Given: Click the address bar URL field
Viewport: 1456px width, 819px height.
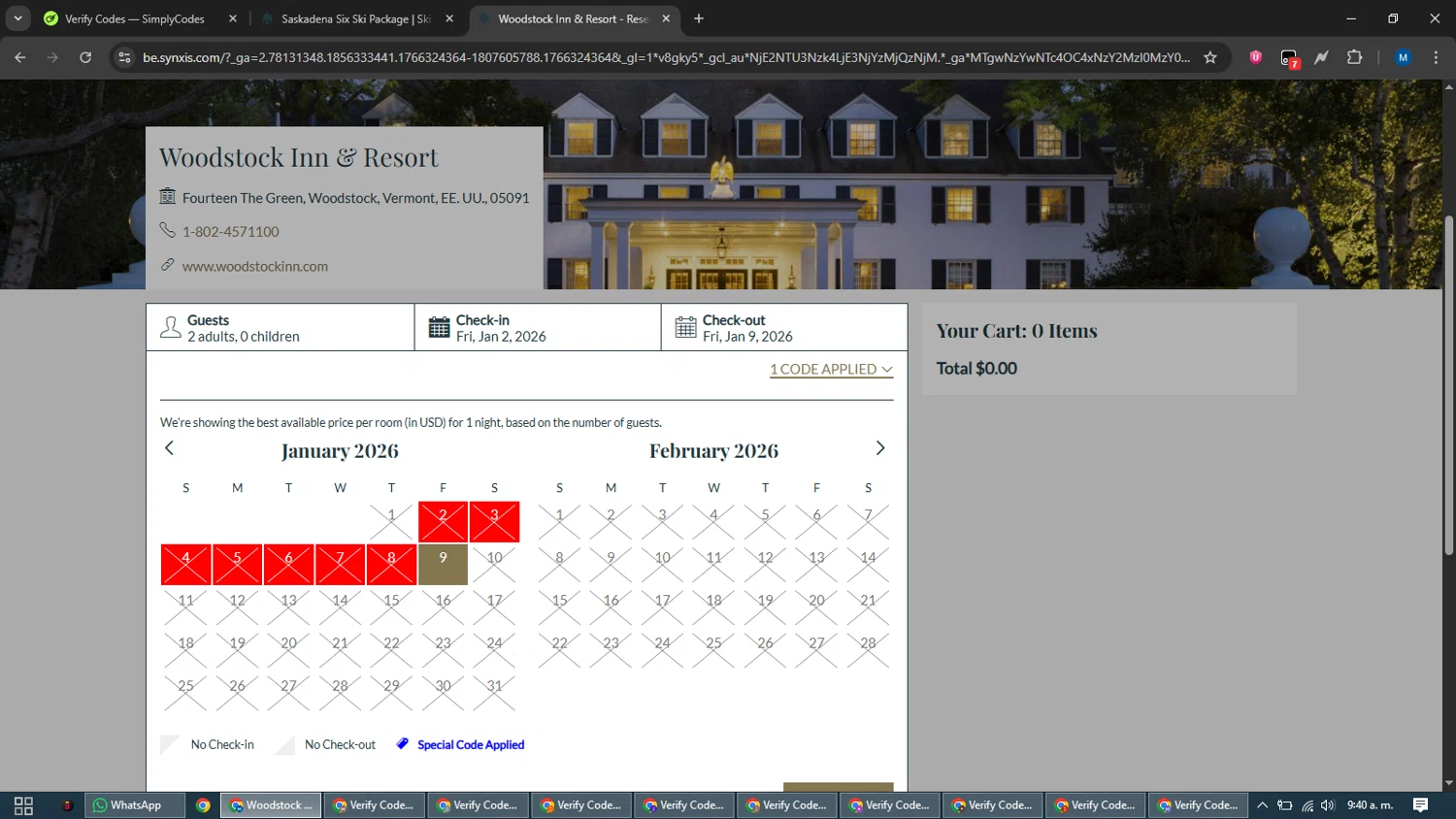Looking at the screenshot, I should coord(666,57).
